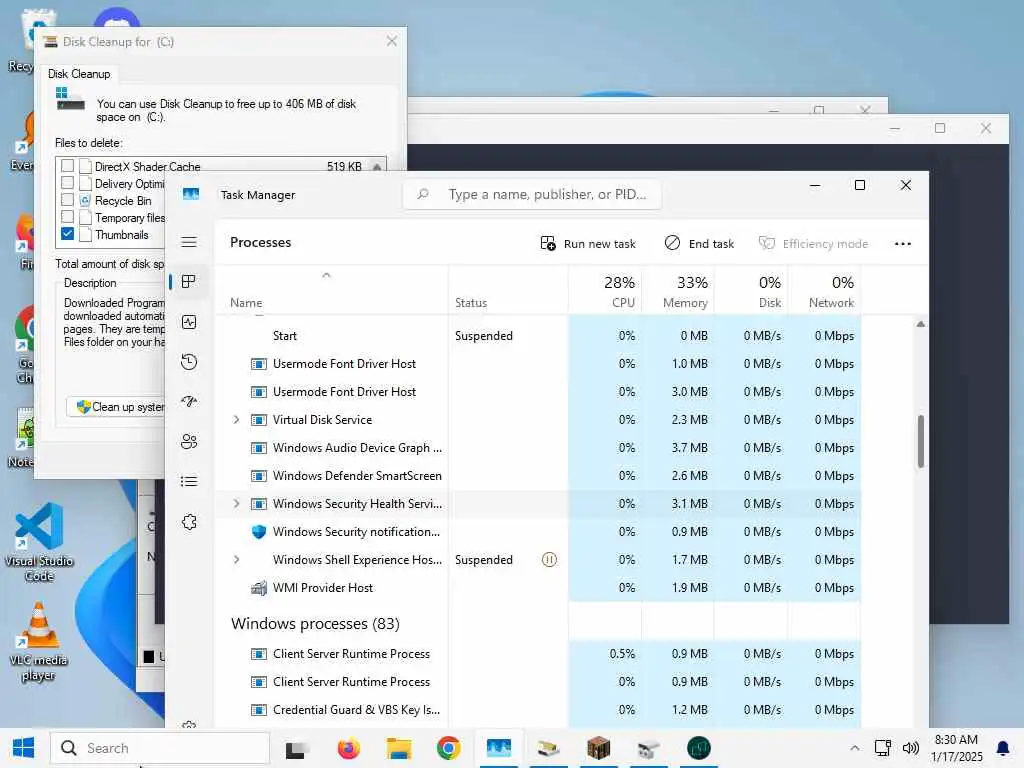Click the WMI Provider Host icon
Viewport: 1024px width, 768px height.
pyautogui.click(x=259, y=588)
